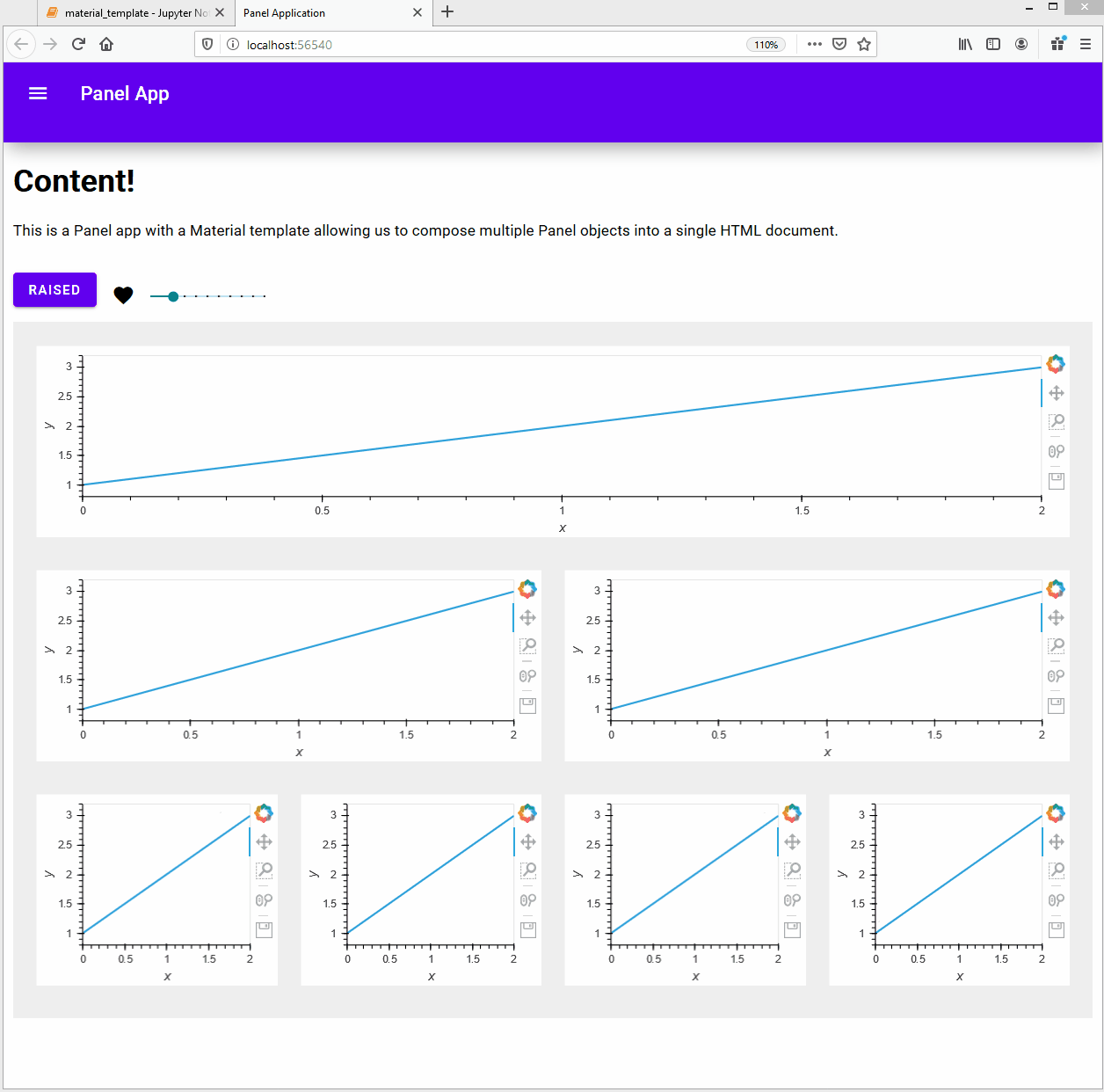Toggle Wheel Zoom on middle-row right plot

pyautogui.click(x=1057, y=675)
